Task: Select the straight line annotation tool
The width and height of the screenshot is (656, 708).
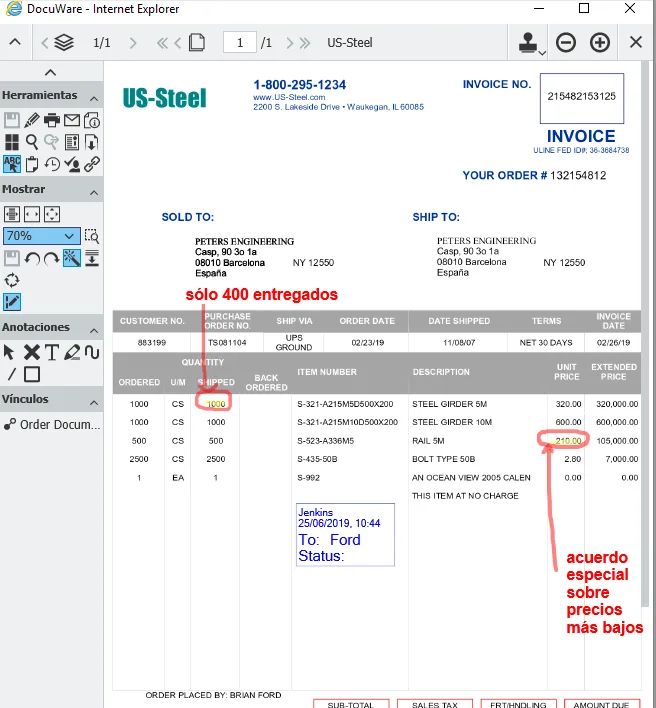Action: pyautogui.click(x=12, y=374)
